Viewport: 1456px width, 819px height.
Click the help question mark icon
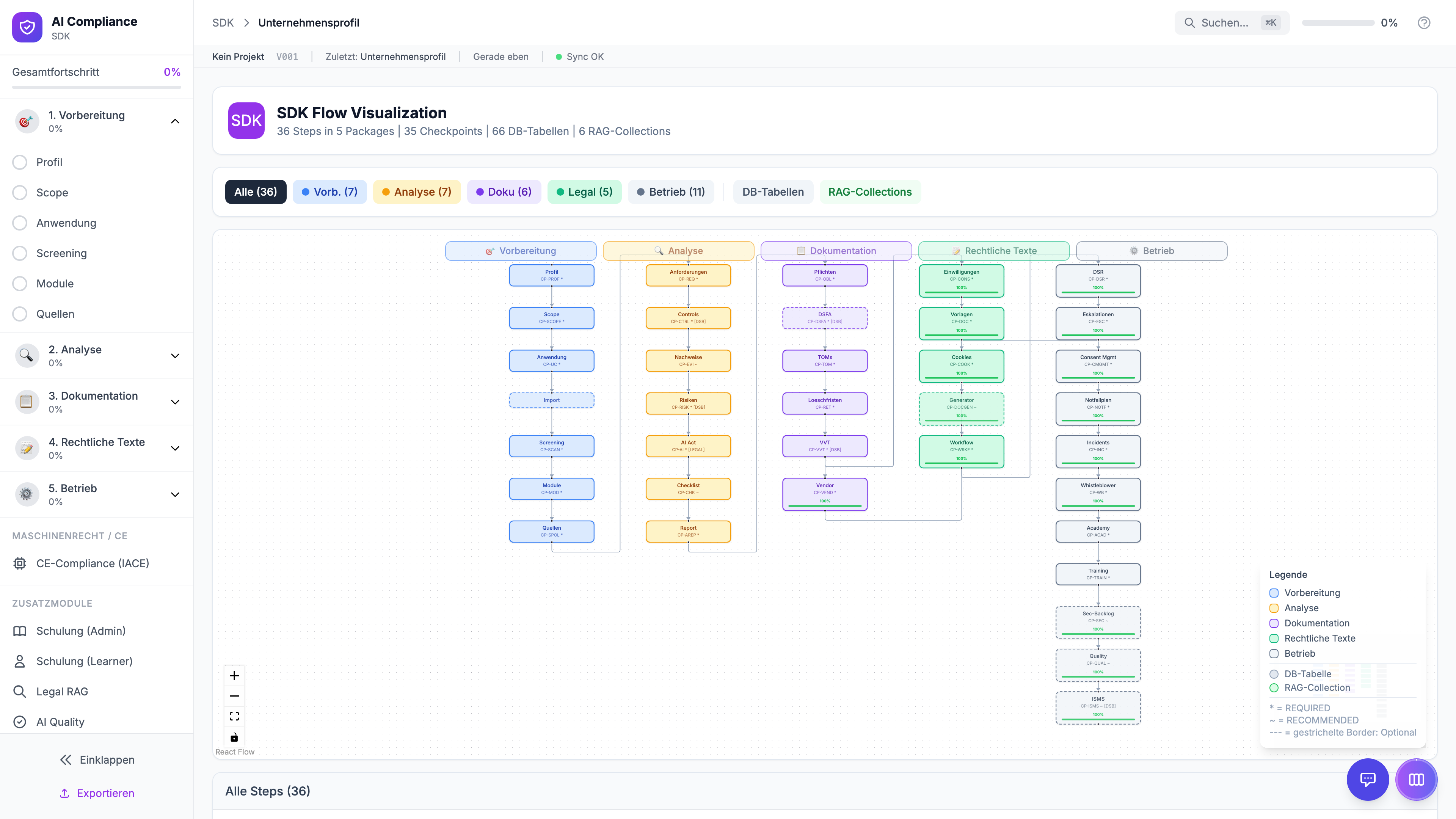click(1424, 23)
